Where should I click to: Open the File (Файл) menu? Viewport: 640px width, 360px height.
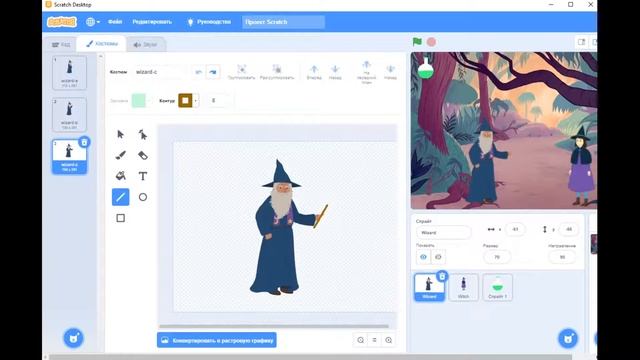(x=115, y=22)
